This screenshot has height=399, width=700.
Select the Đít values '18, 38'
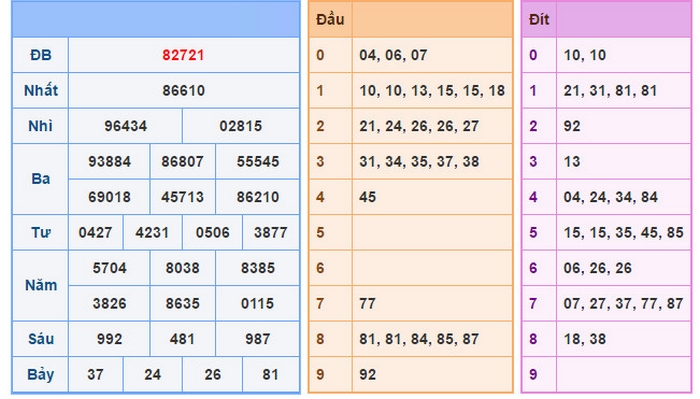pos(585,339)
